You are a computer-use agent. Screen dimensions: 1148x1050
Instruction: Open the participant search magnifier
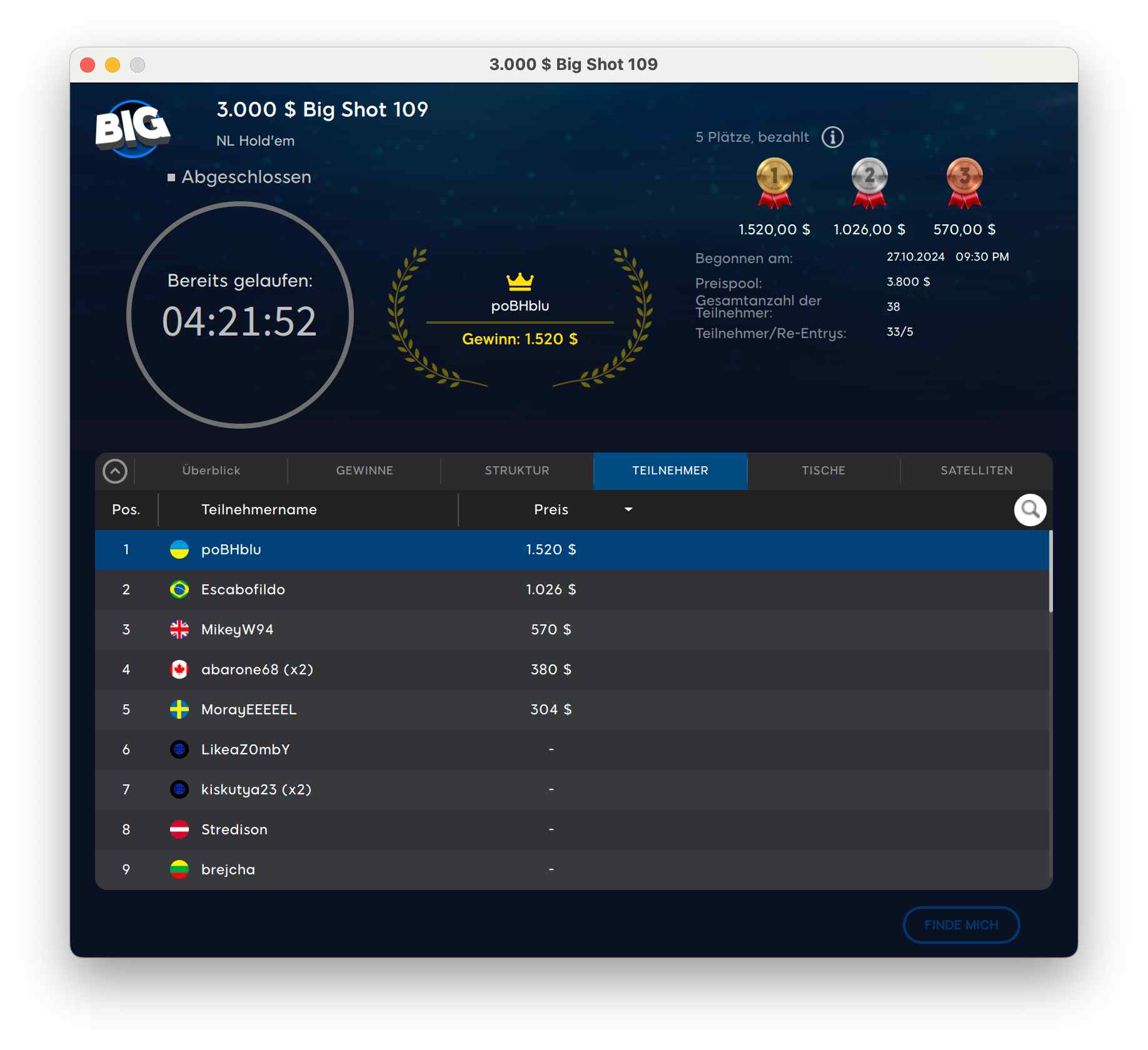pyautogui.click(x=1030, y=510)
